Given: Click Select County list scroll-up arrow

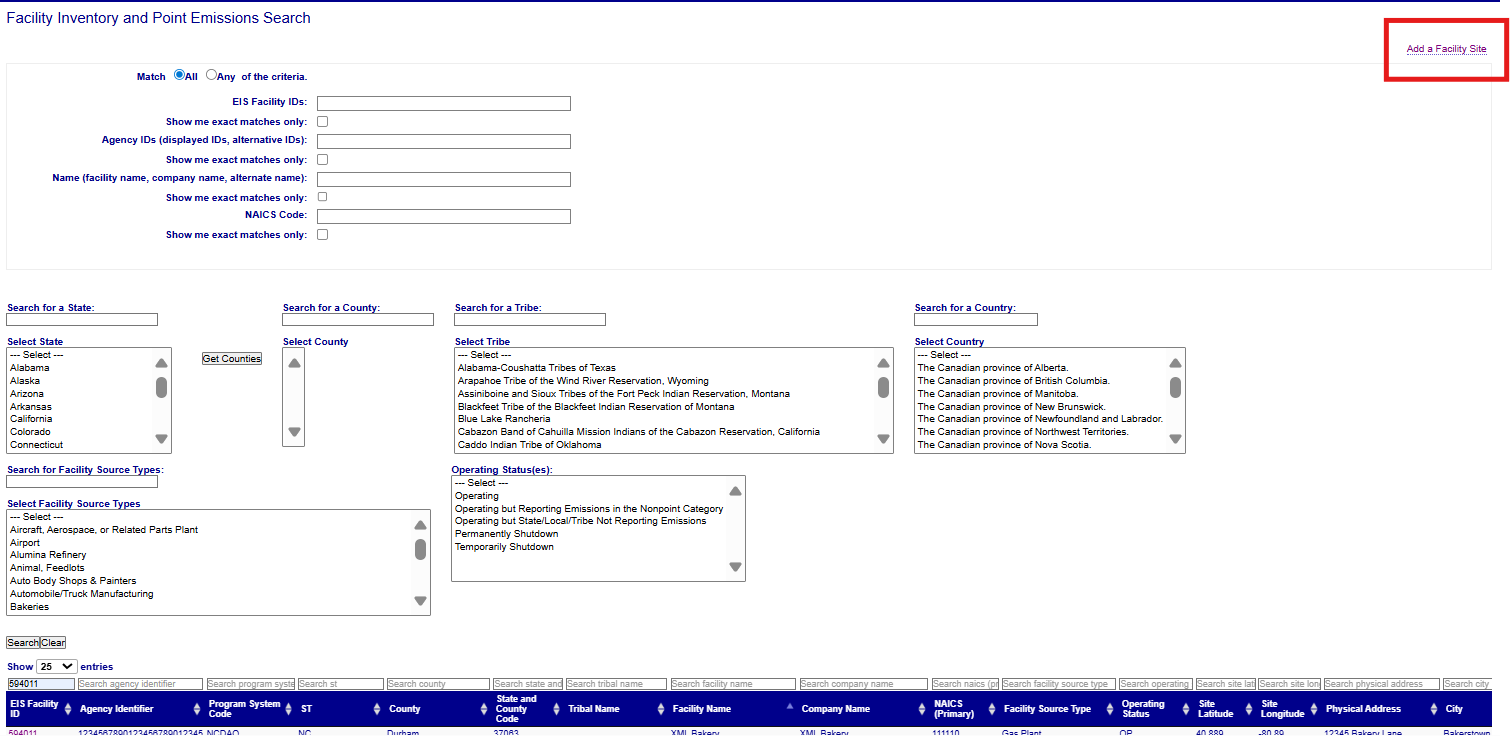Looking at the screenshot, I should click(294, 364).
